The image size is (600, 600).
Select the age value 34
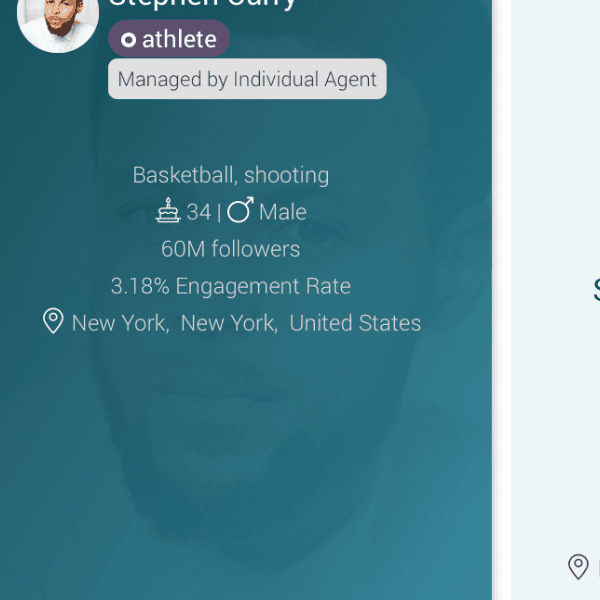point(199,212)
